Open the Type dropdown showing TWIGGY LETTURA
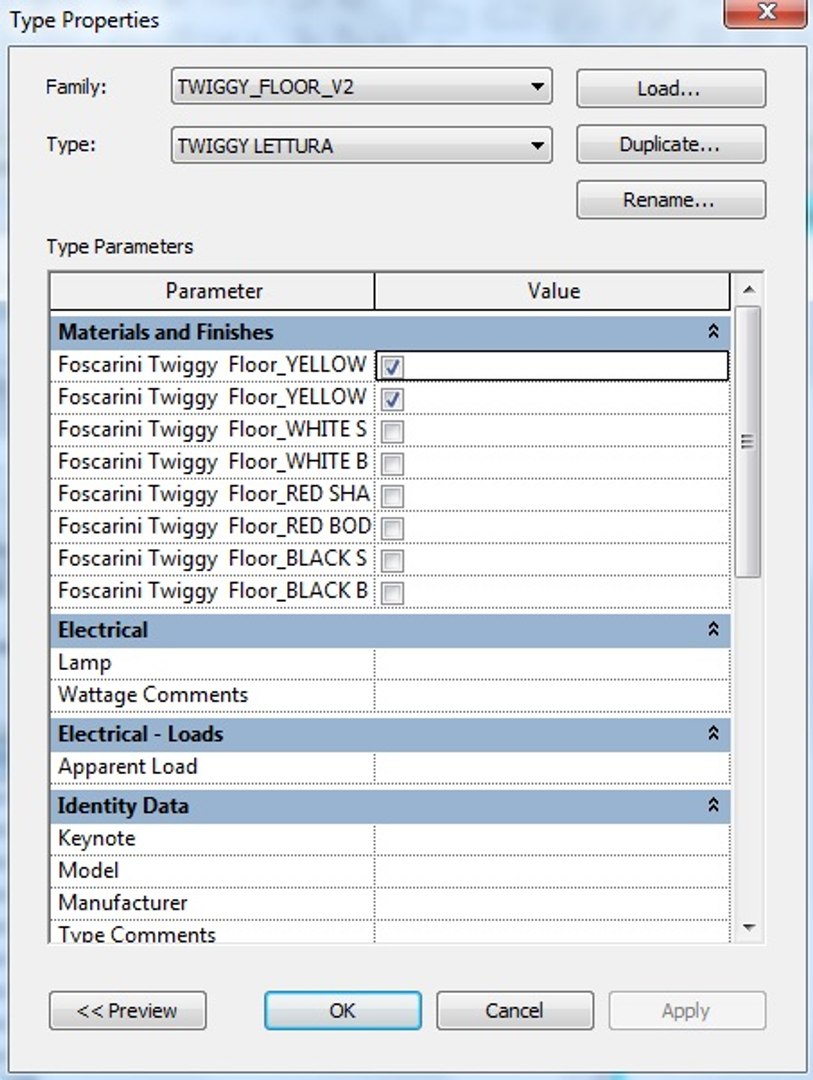 pos(361,145)
